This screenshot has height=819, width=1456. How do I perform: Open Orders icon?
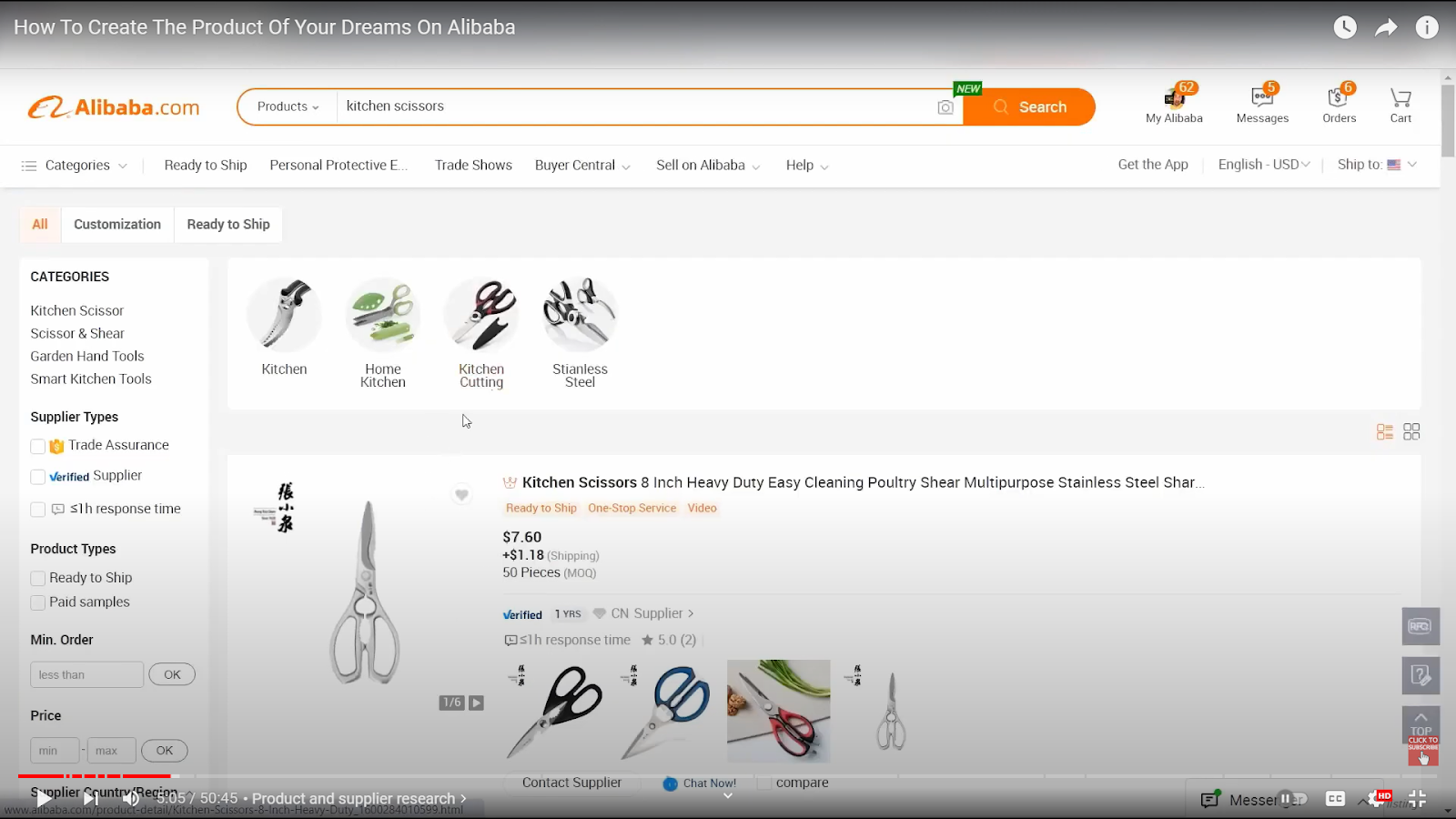(1339, 97)
